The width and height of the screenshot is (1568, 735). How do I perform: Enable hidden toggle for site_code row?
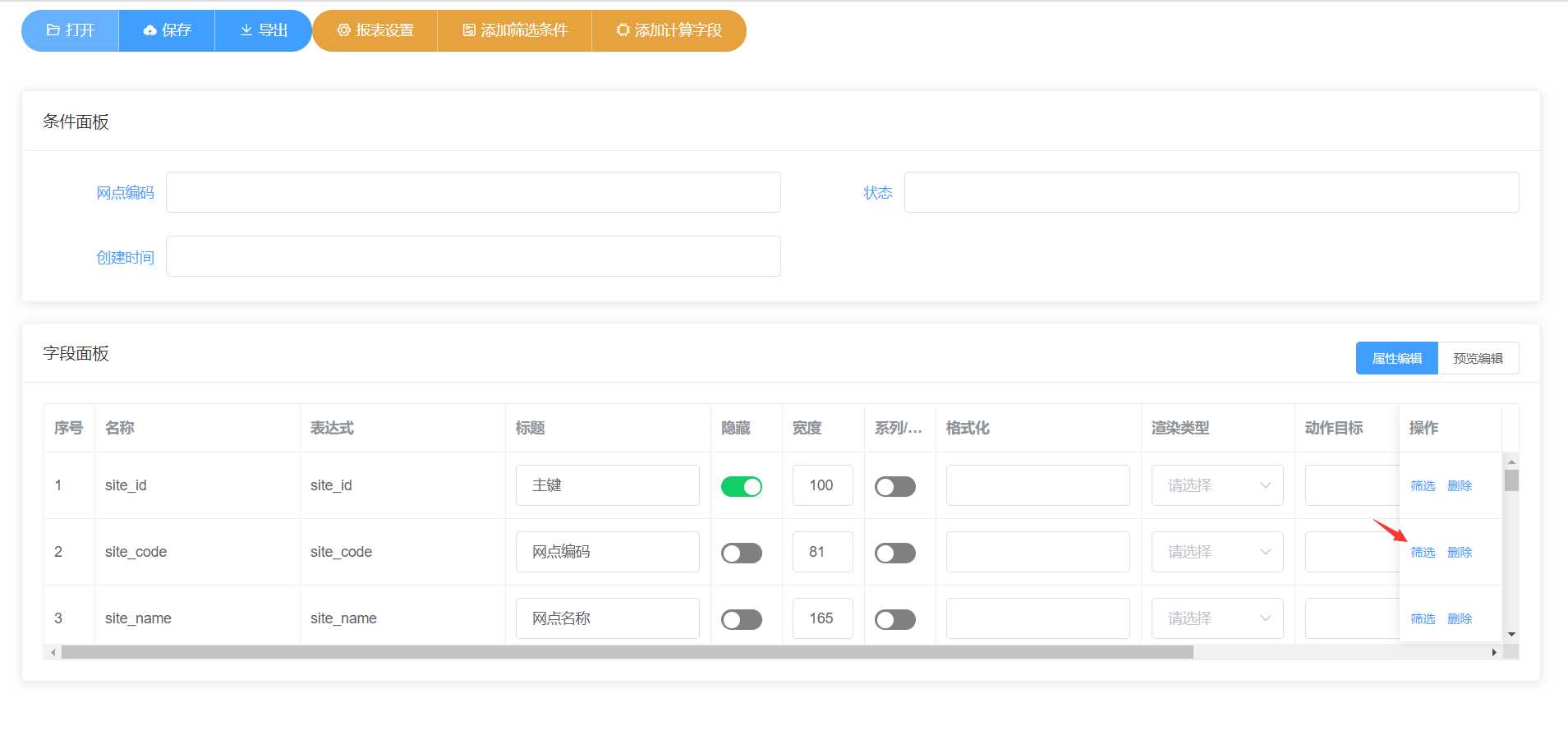(742, 553)
